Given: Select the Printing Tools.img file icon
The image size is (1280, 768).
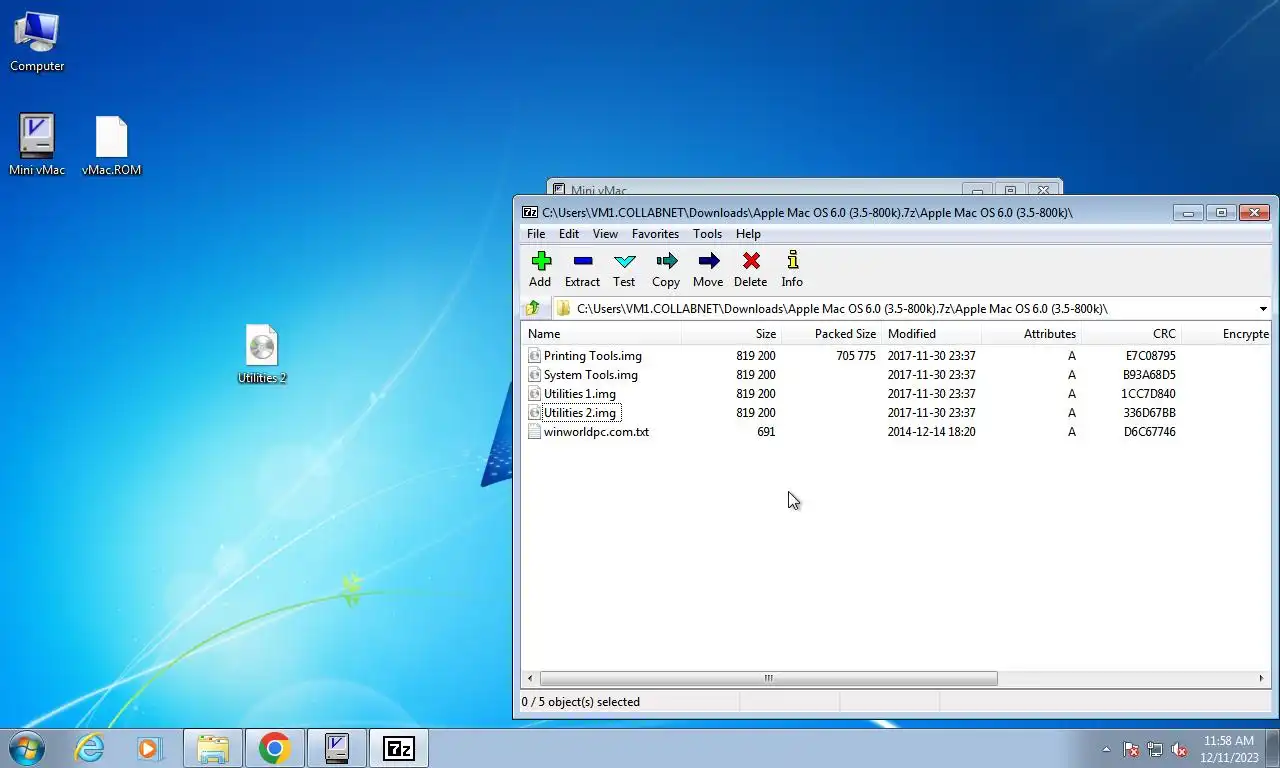Looking at the screenshot, I should [534, 356].
